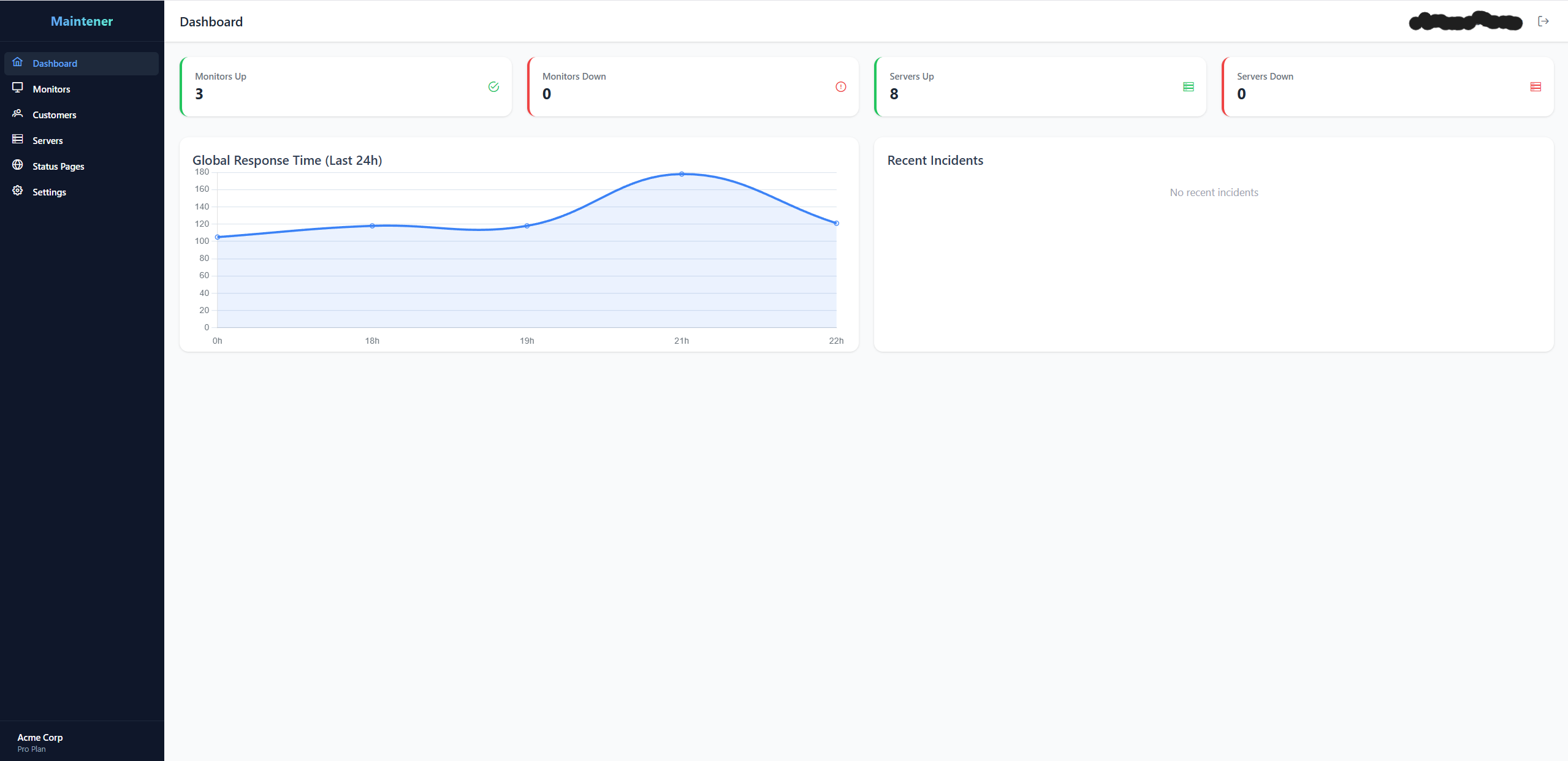Open the Monitors section from sidebar
Viewport: 1568px width, 761px height.
51,89
